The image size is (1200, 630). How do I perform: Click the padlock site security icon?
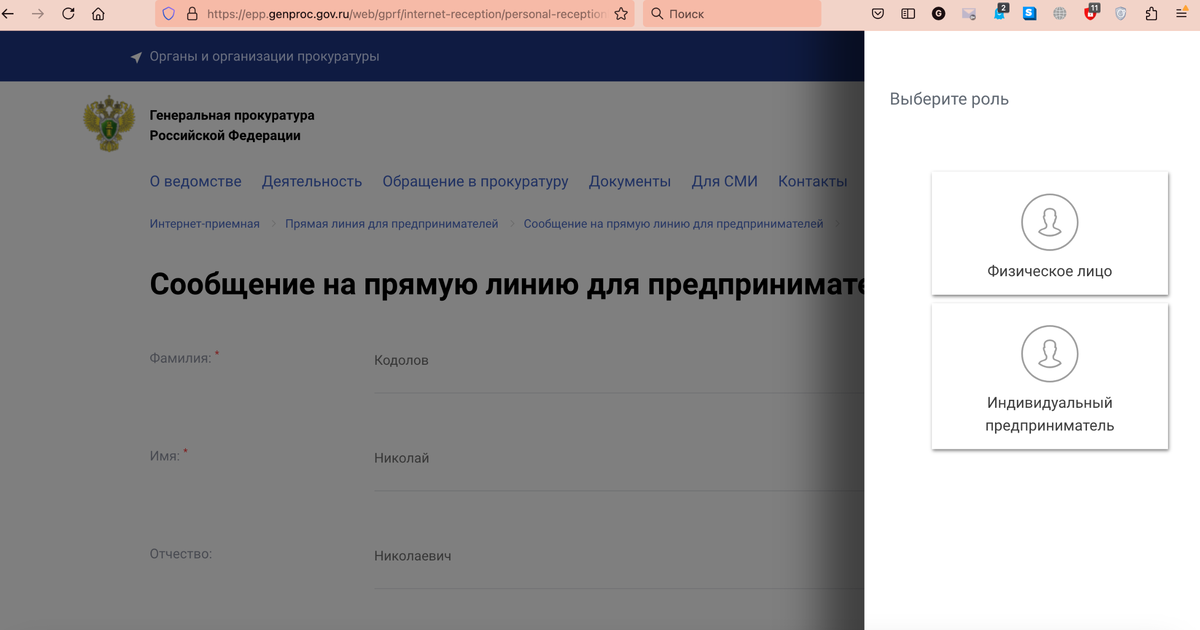pos(192,14)
